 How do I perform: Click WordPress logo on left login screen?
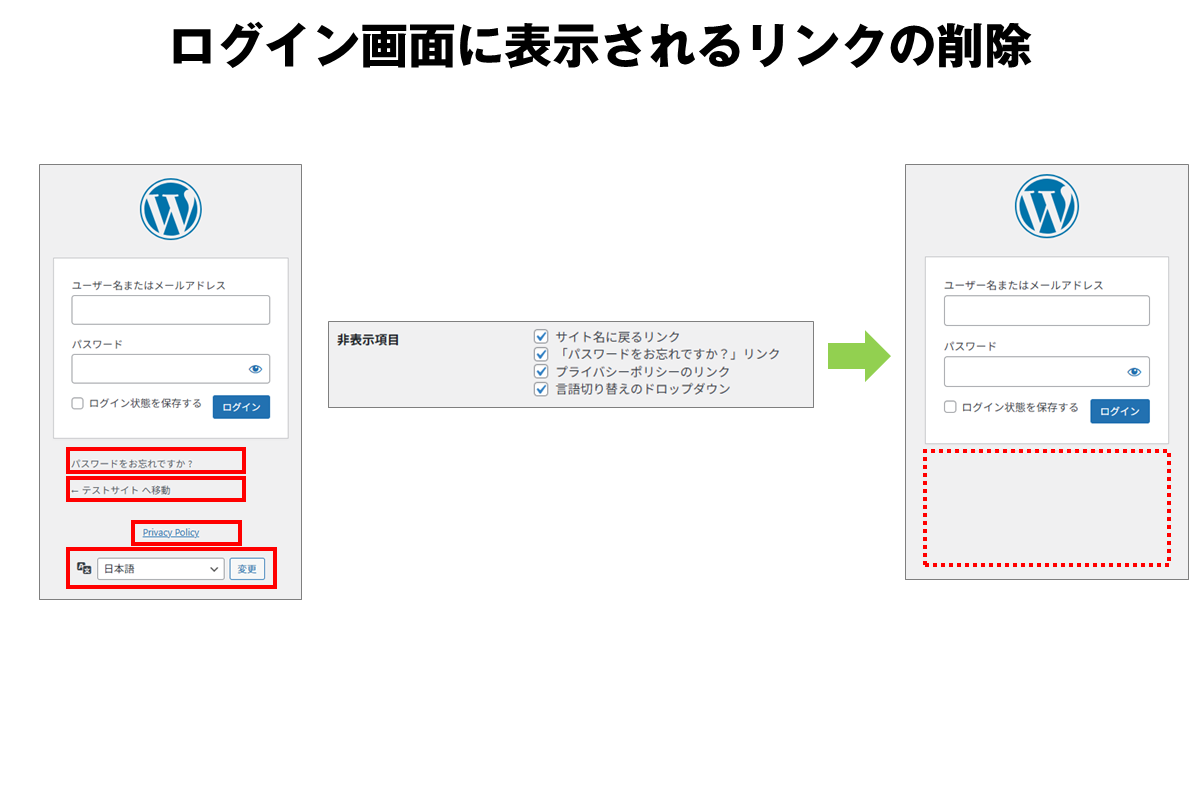point(171,209)
